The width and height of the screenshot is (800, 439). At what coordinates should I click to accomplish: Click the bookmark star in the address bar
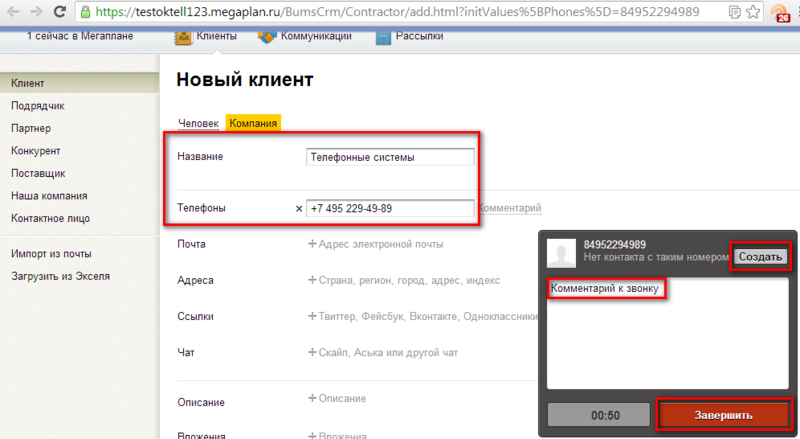(x=753, y=13)
